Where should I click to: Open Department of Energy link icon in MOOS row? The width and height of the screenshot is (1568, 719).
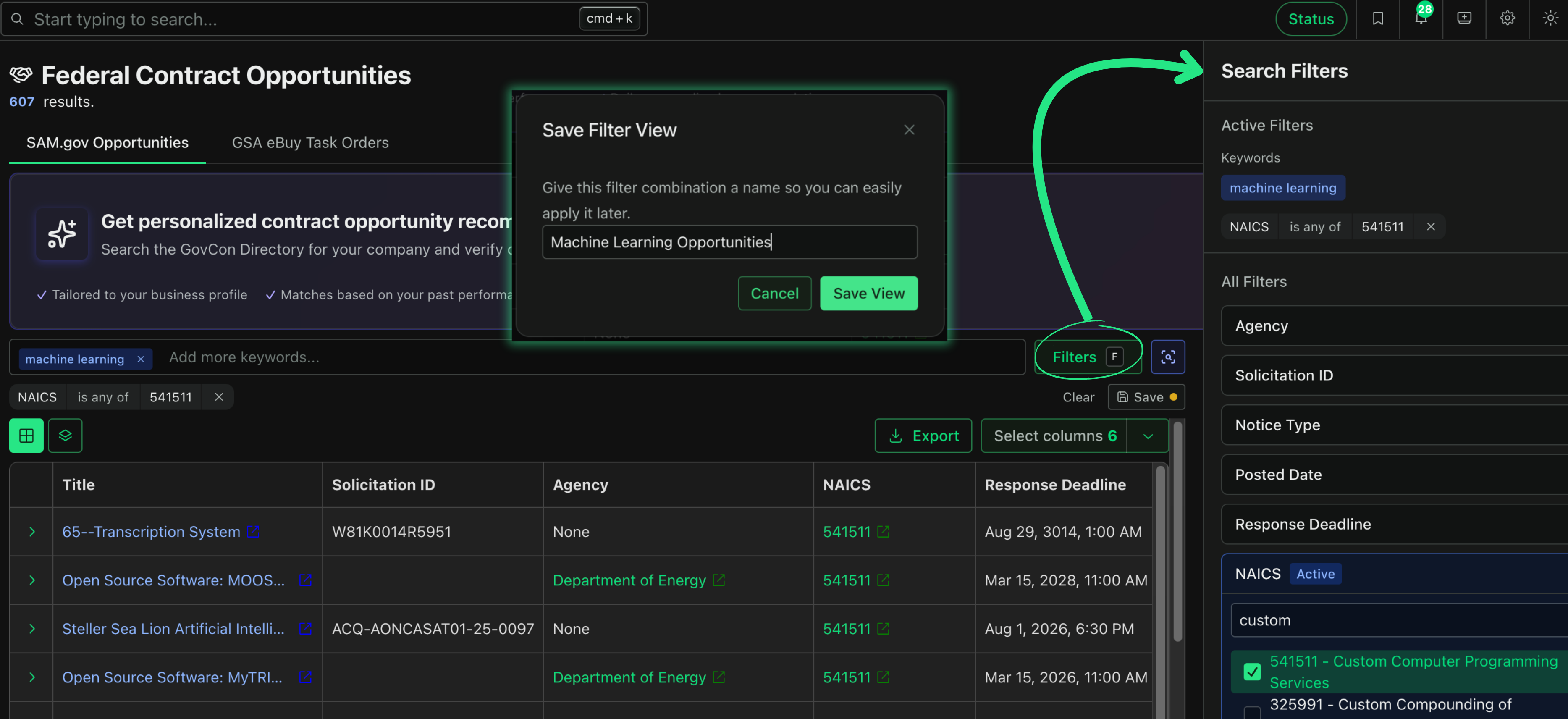coord(718,580)
